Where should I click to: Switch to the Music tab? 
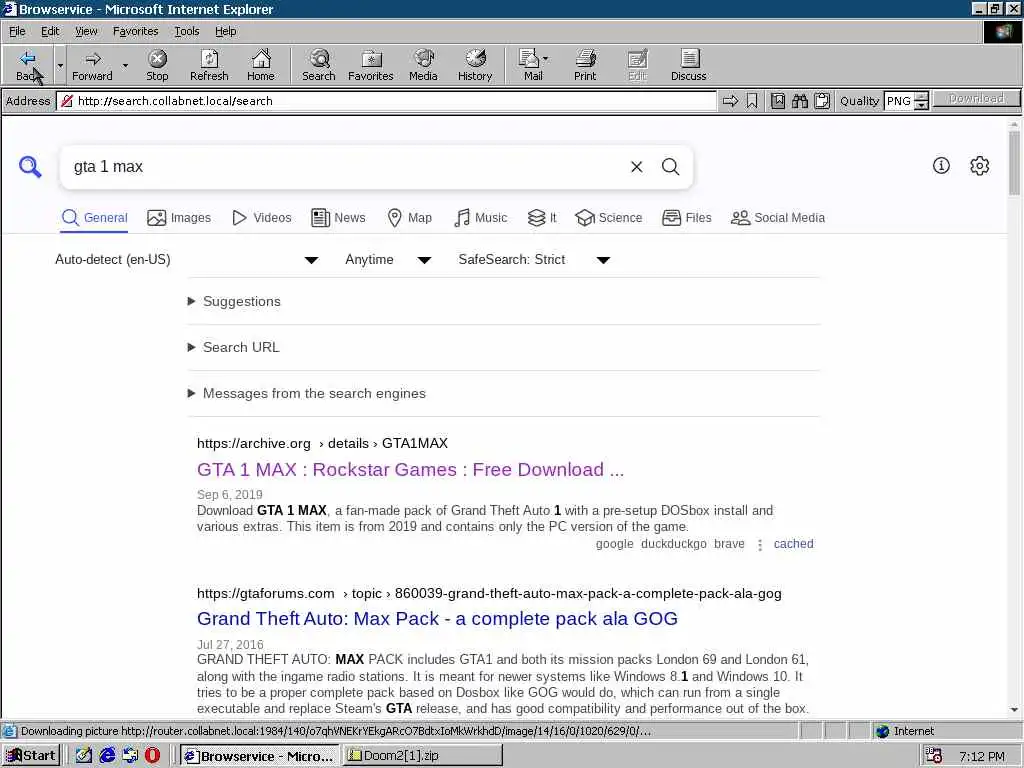[480, 217]
